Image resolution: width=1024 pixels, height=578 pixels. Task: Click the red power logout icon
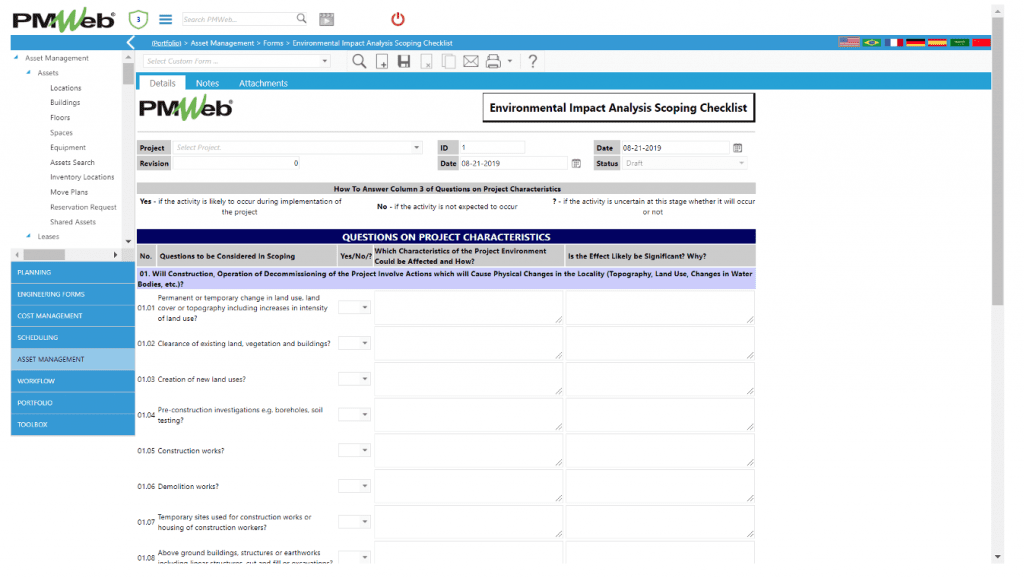tap(398, 19)
